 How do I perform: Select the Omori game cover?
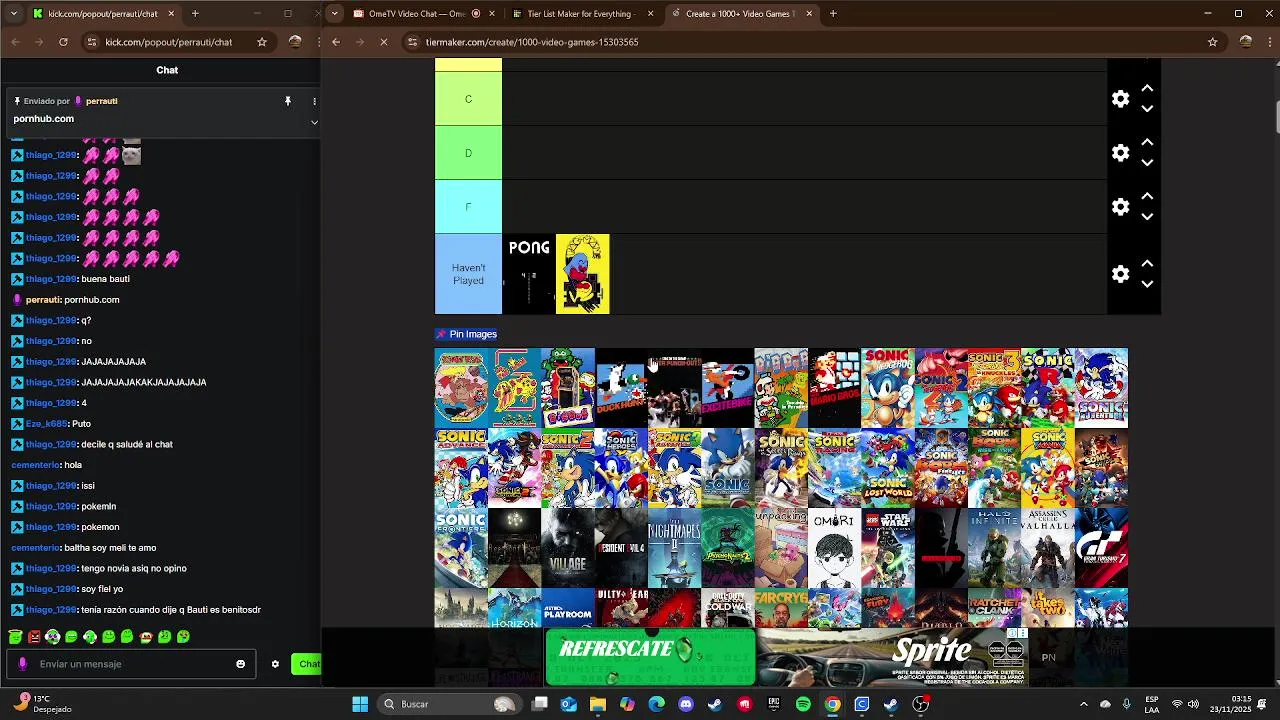click(834, 548)
